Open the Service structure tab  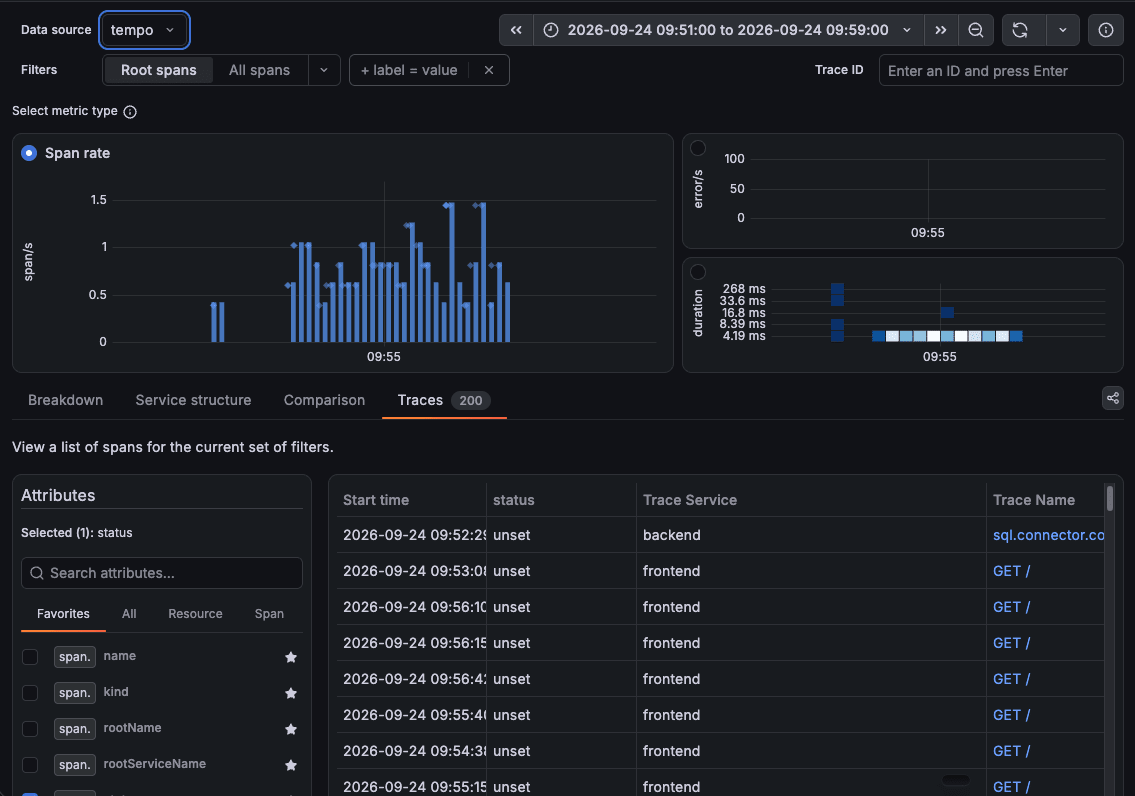(193, 400)
